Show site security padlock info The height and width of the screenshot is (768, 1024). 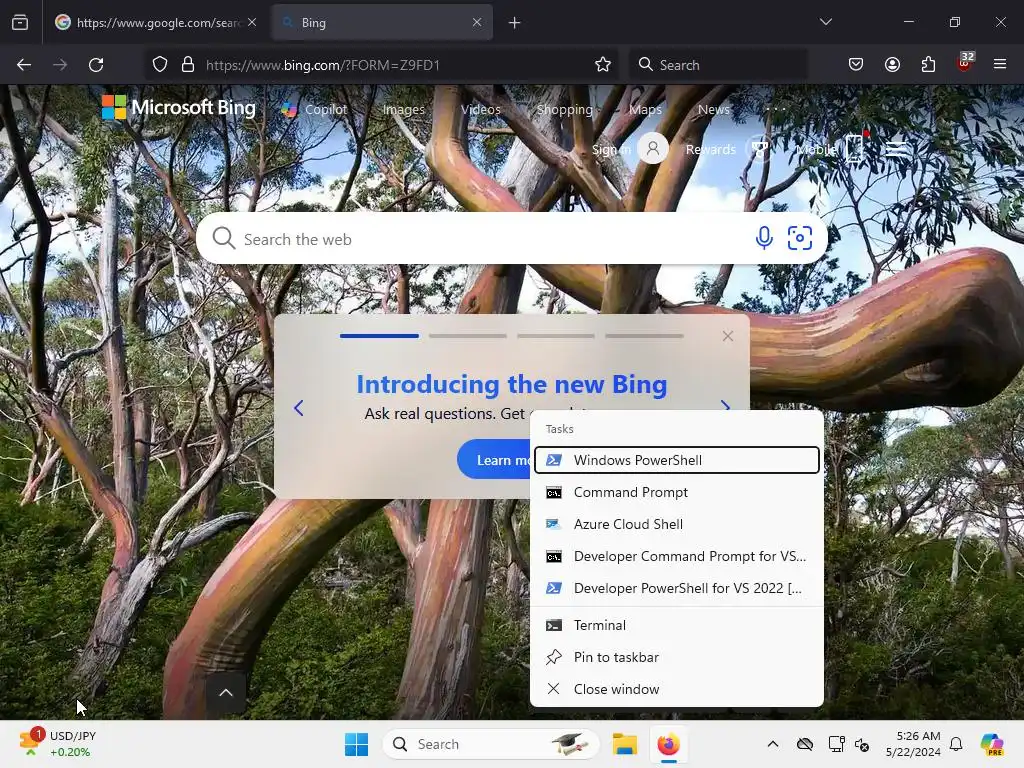coord(188,65)
